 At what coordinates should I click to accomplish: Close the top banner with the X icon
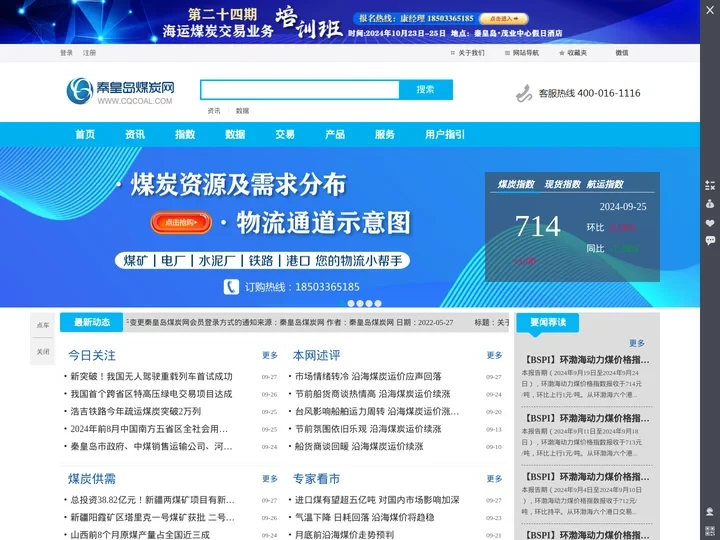(710, 10)
